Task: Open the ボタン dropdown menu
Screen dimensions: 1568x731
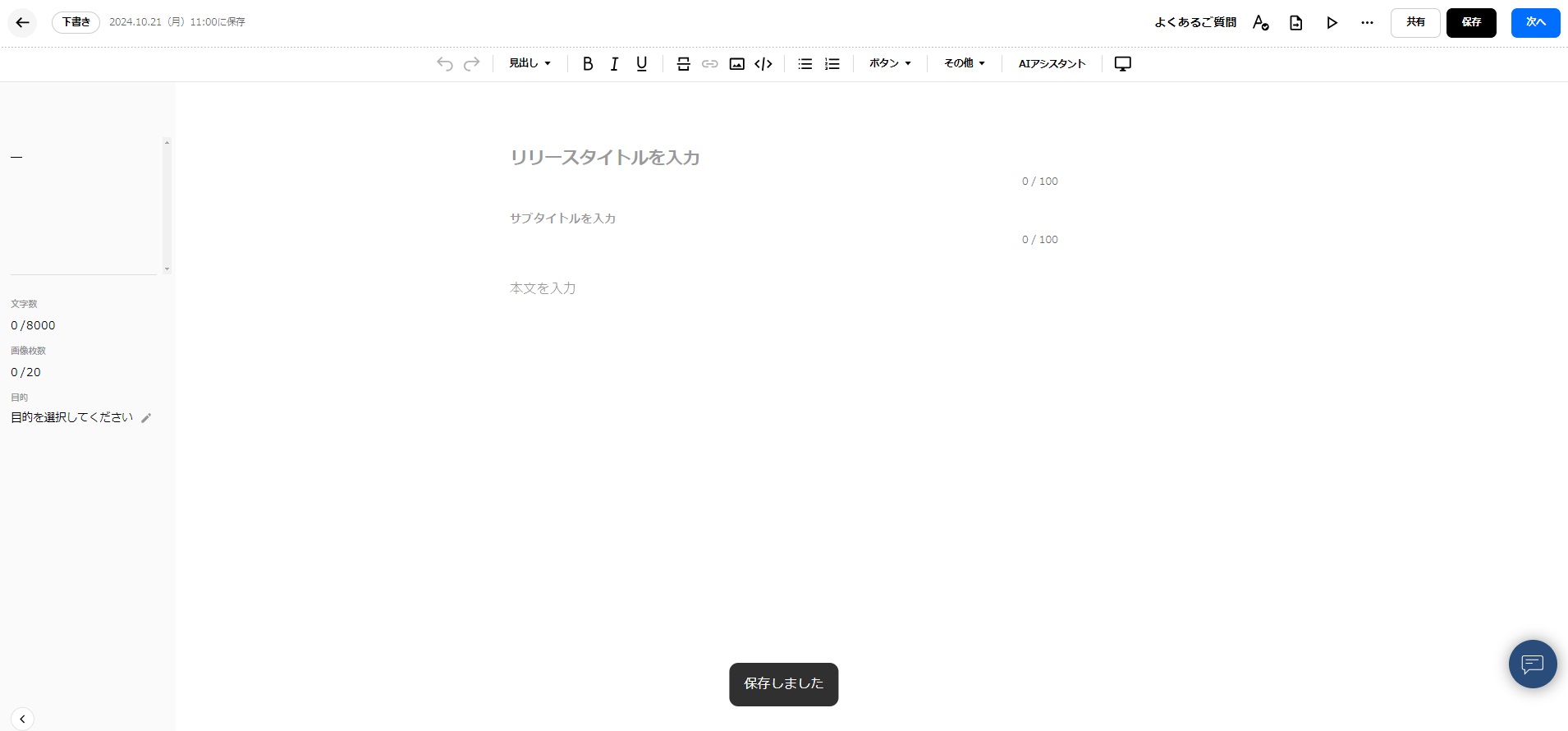Action: [x=891, y=63]
